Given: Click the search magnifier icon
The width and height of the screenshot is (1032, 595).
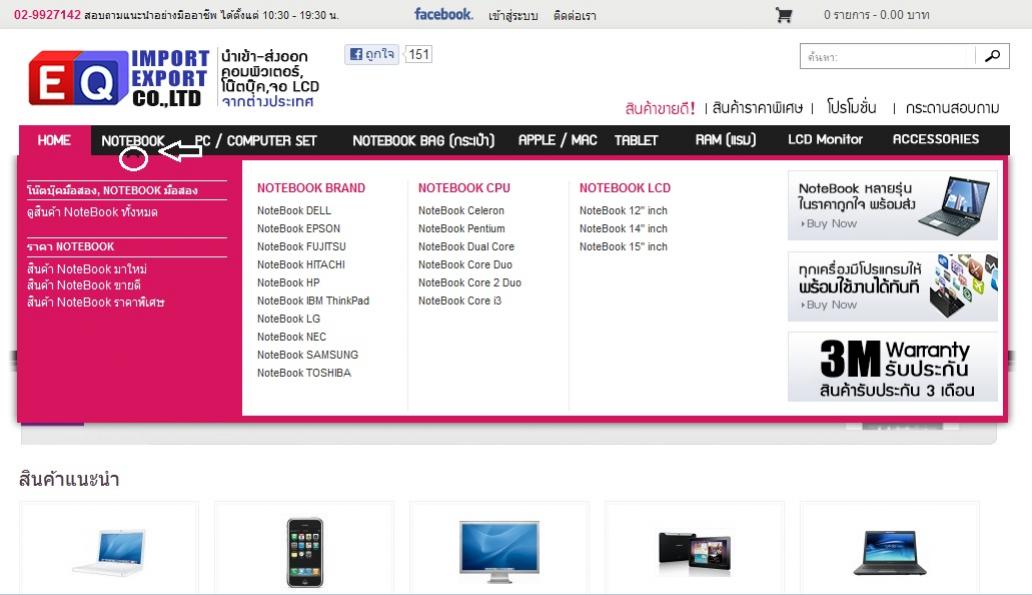Looking at the screenshot, I should (992, 56).
